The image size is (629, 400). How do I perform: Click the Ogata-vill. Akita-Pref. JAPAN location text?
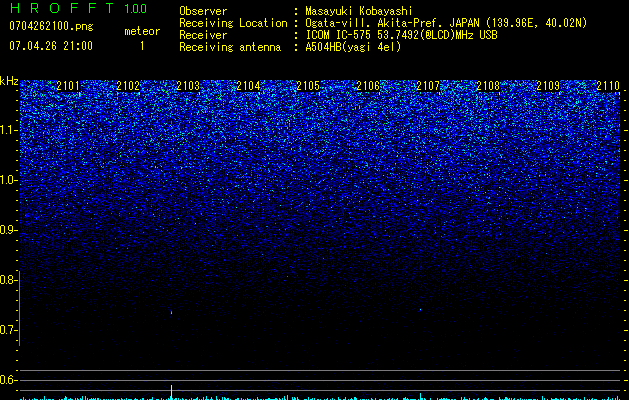click(446, 23)
